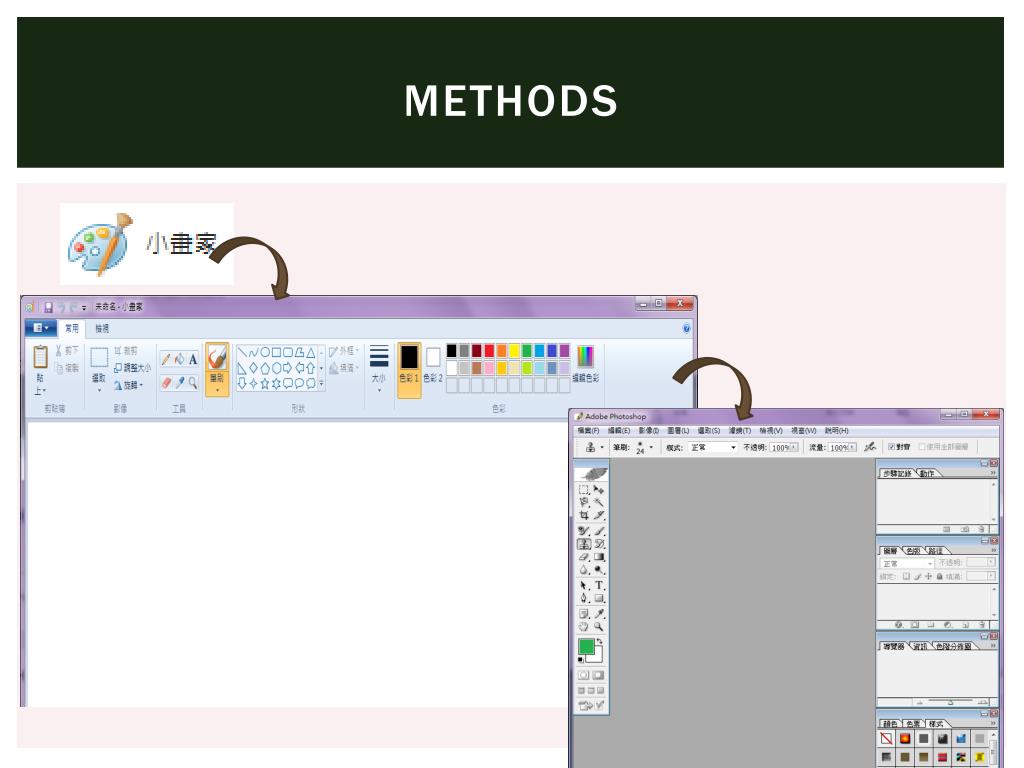Click the airbrush icon in Photoshop options bar

[x=870, y=447]
